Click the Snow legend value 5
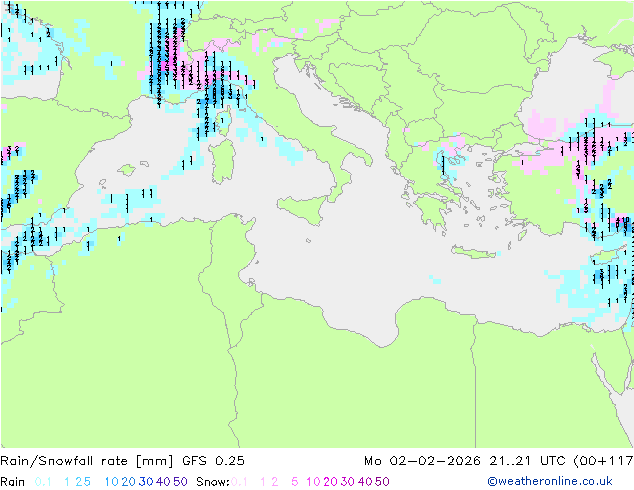Viewport: 634px width, 490px height. tap(295, 482)
